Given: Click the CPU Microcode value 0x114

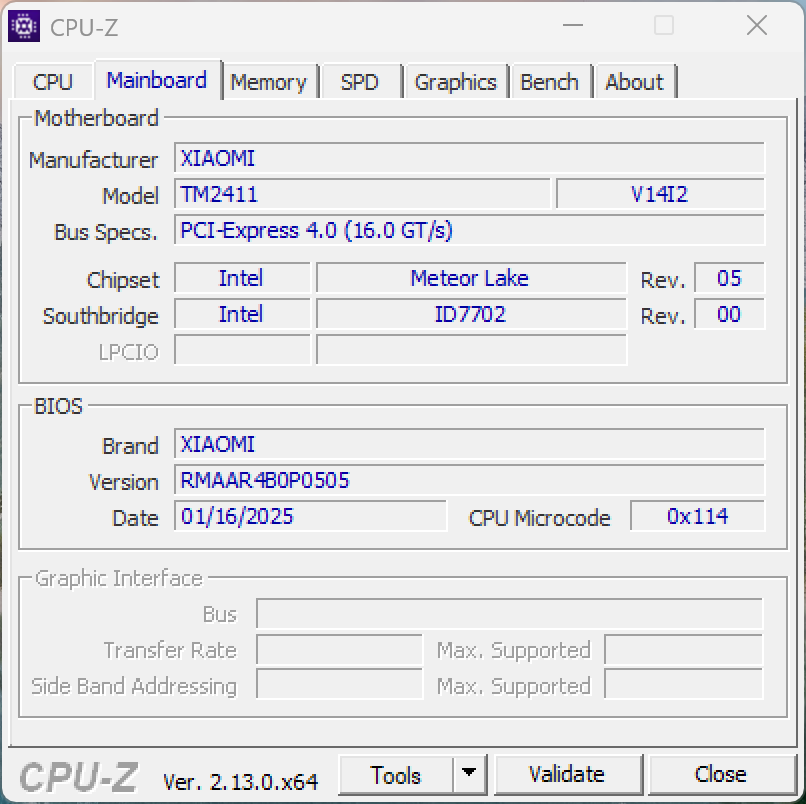Looking at the screenshot, I should (x=698, y=516).
